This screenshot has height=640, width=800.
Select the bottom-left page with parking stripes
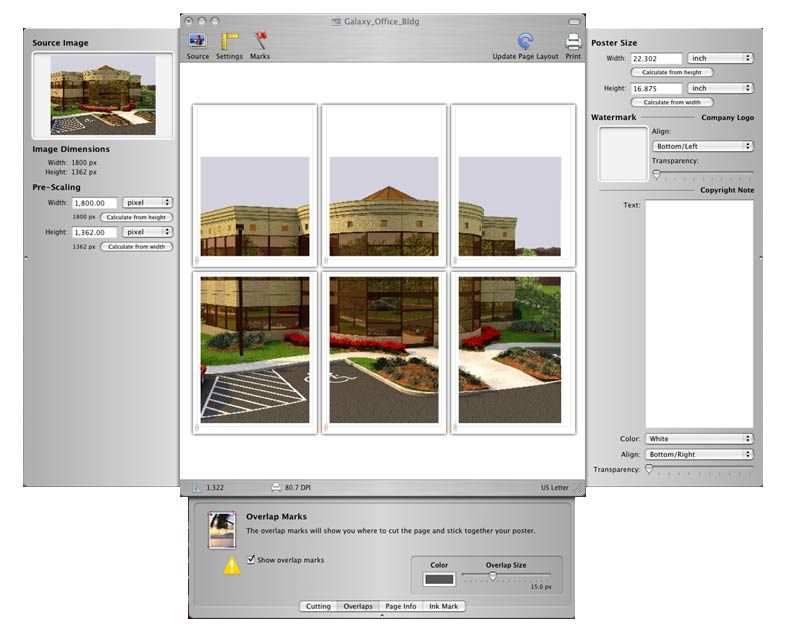click(255, 353)
